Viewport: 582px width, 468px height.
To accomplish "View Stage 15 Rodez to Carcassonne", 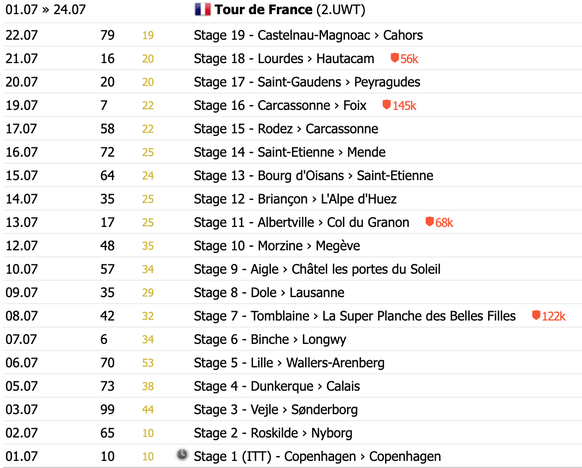I will pos(286,129).
